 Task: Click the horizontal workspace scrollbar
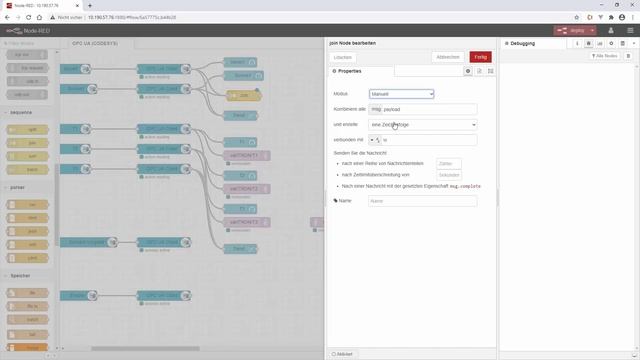click(145, 349)
